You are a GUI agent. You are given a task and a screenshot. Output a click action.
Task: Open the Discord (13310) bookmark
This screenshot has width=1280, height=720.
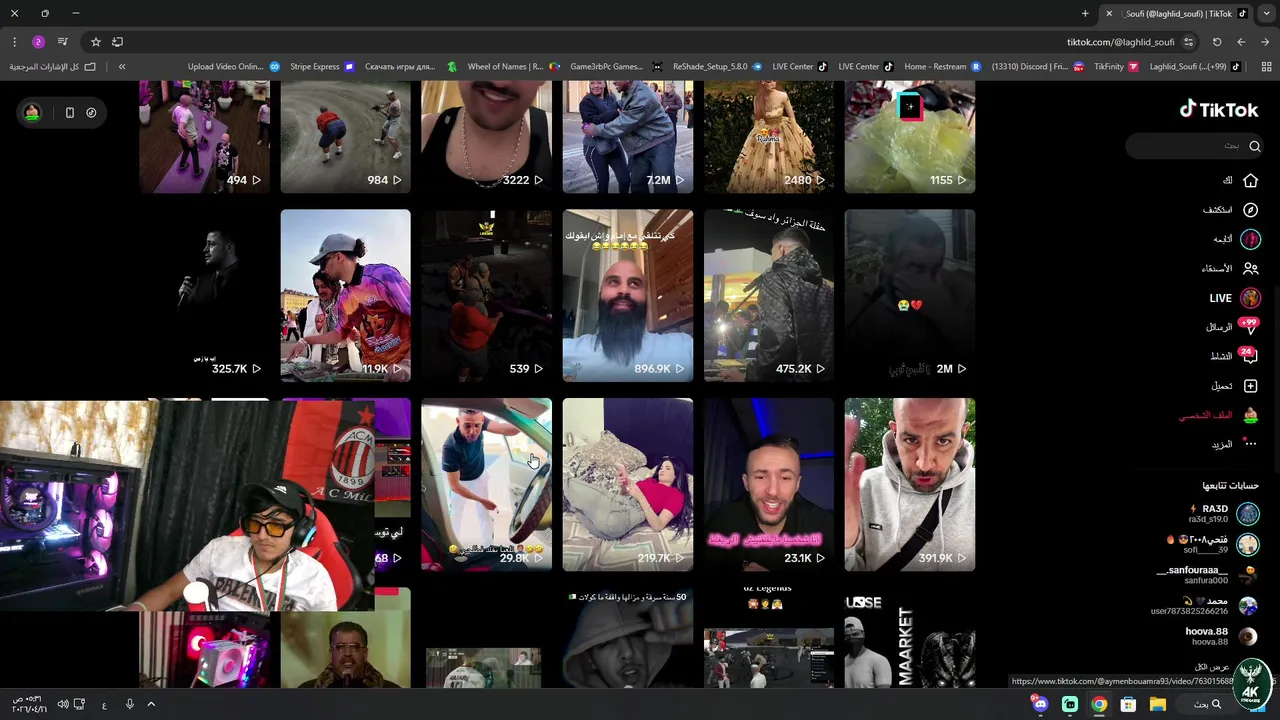[1037, 67]
